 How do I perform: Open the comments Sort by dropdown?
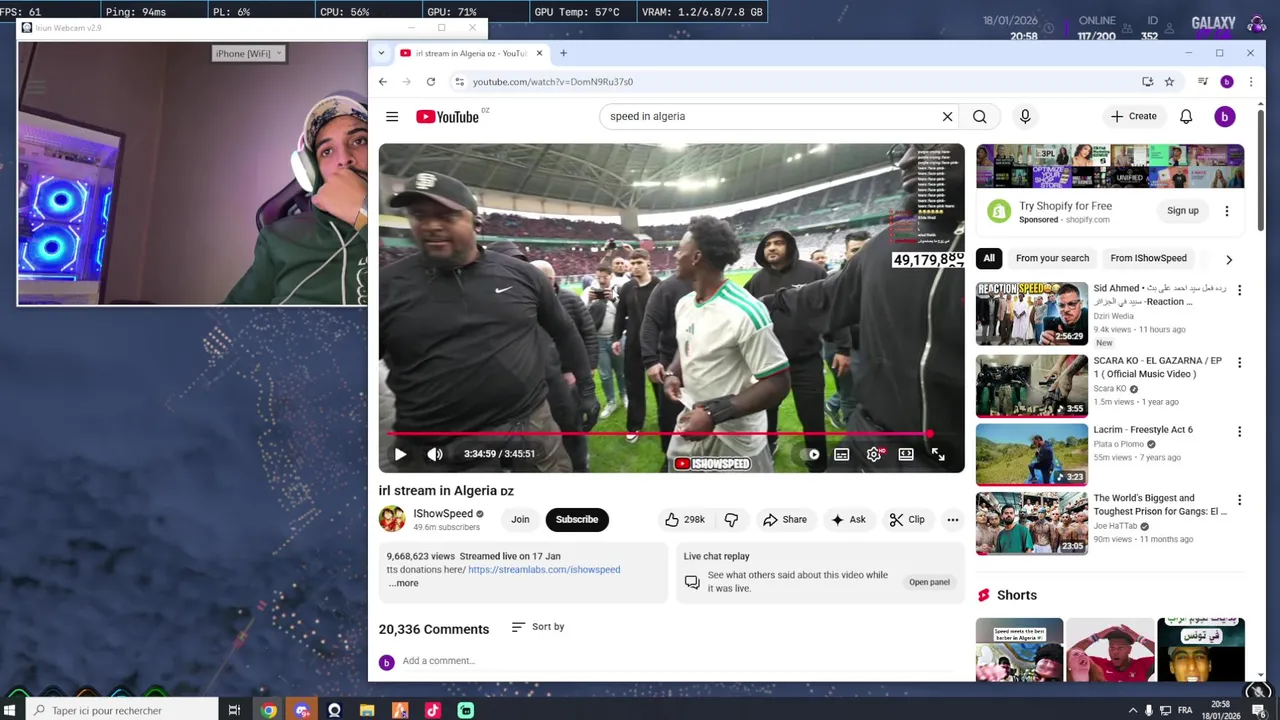tap(538, 627)
